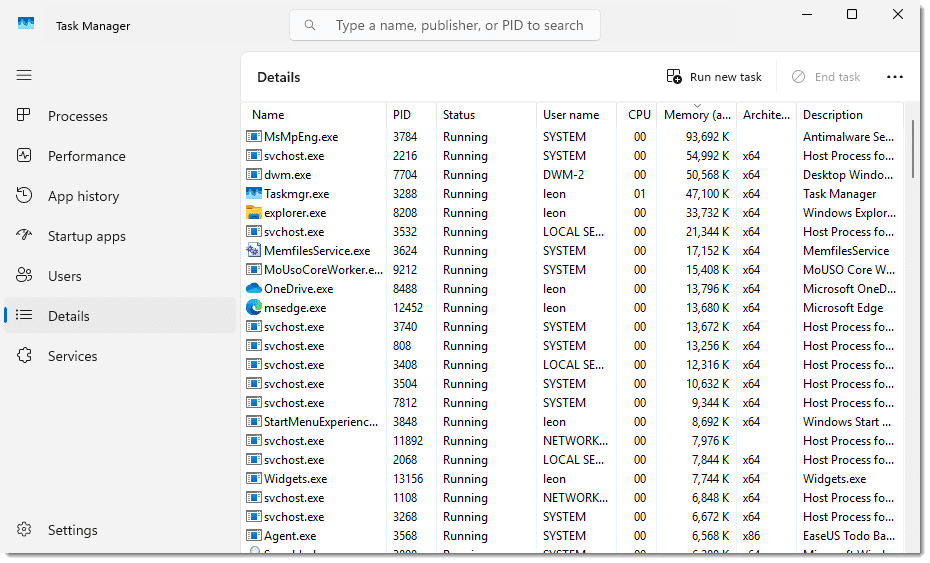Click the Processes sidebar icon
The image size is (930, 563).
click(x=24, y=115)
